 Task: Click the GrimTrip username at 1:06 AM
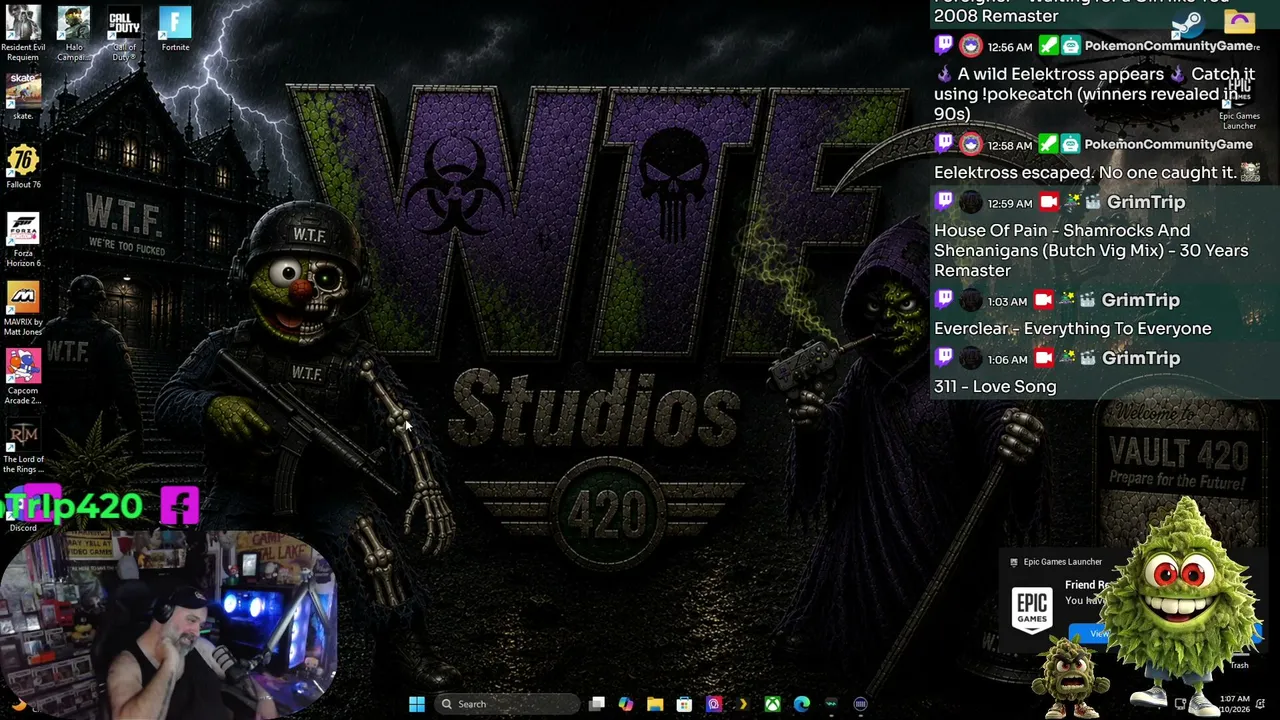click(1141, 358)
